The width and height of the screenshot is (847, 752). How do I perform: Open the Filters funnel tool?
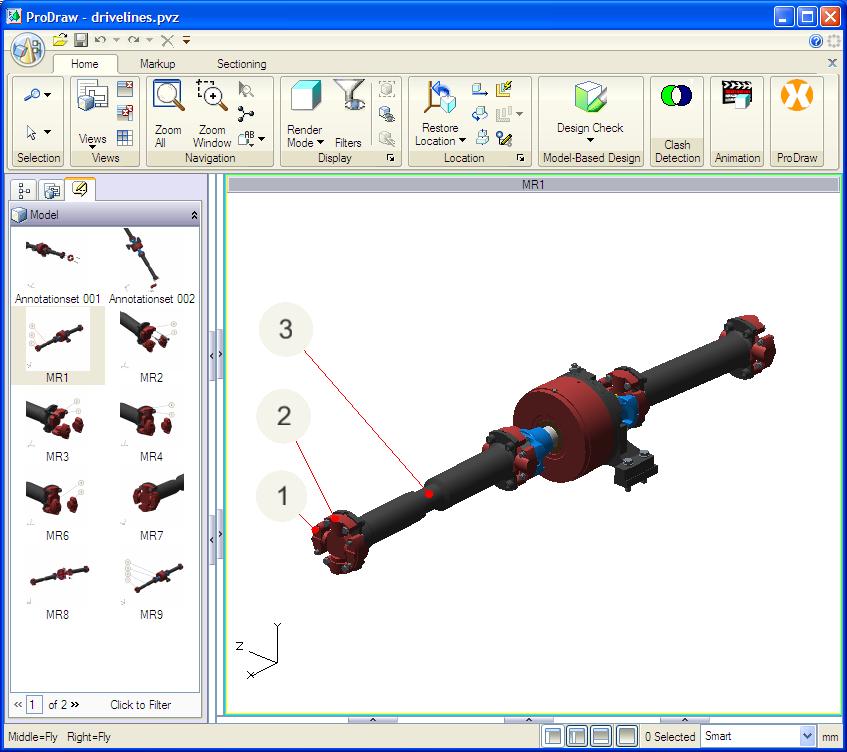pos(348,98)
